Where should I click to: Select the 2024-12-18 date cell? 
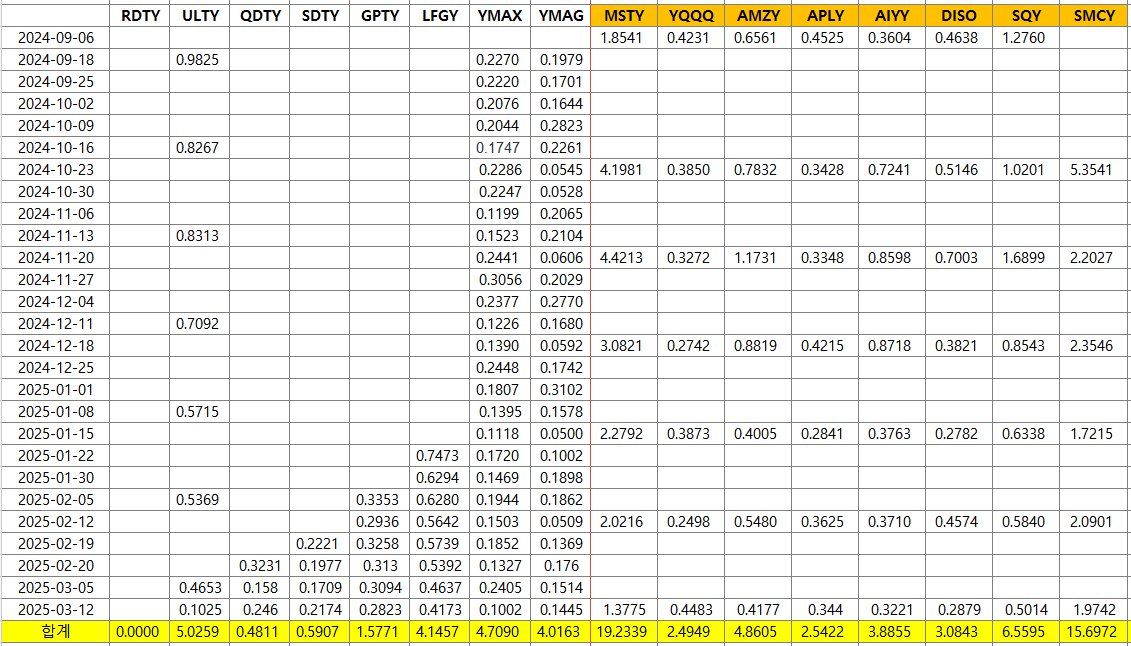click(x=56, y=345)
